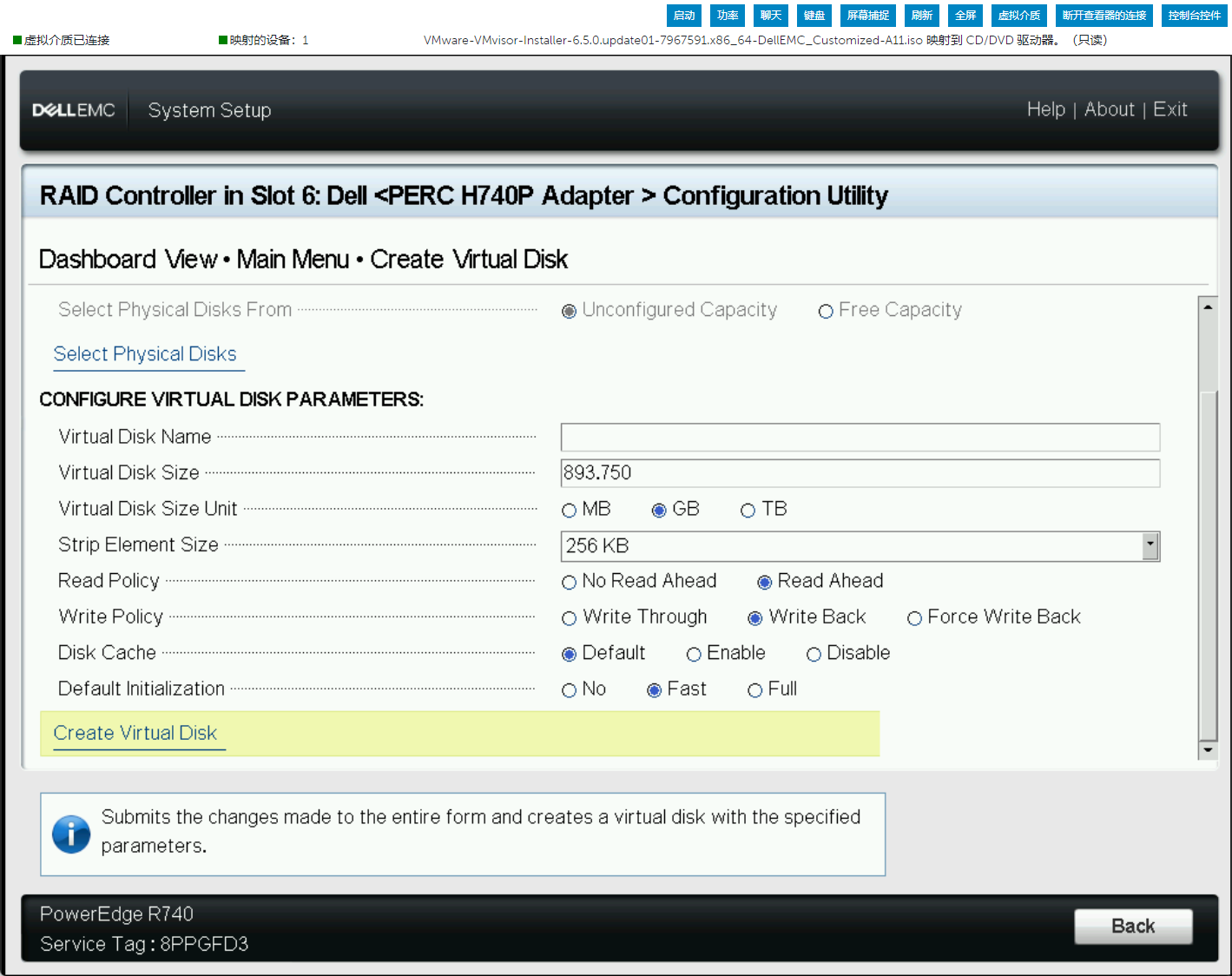1232x976 pixels.
Task: Click the Service Tag 8PPGFD3 text
Action: [x=144, y=944]
